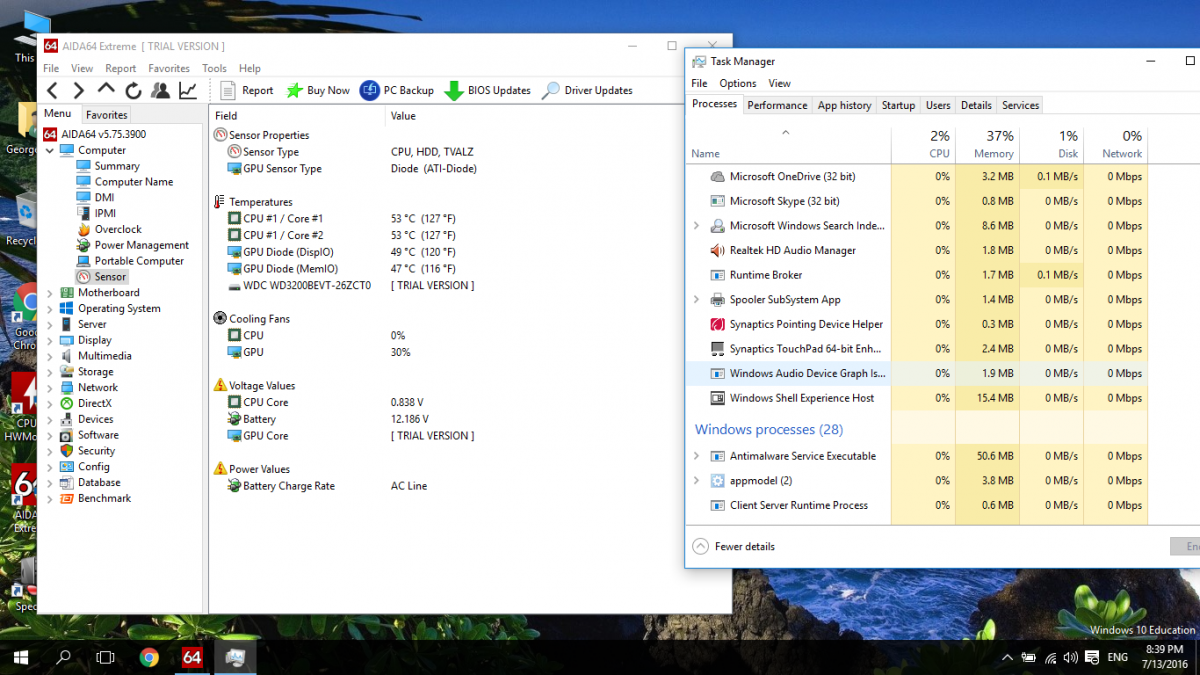Click the Benchmark tree icon
The height and width of the screenshot is (675, 1200).
(67, 498)
